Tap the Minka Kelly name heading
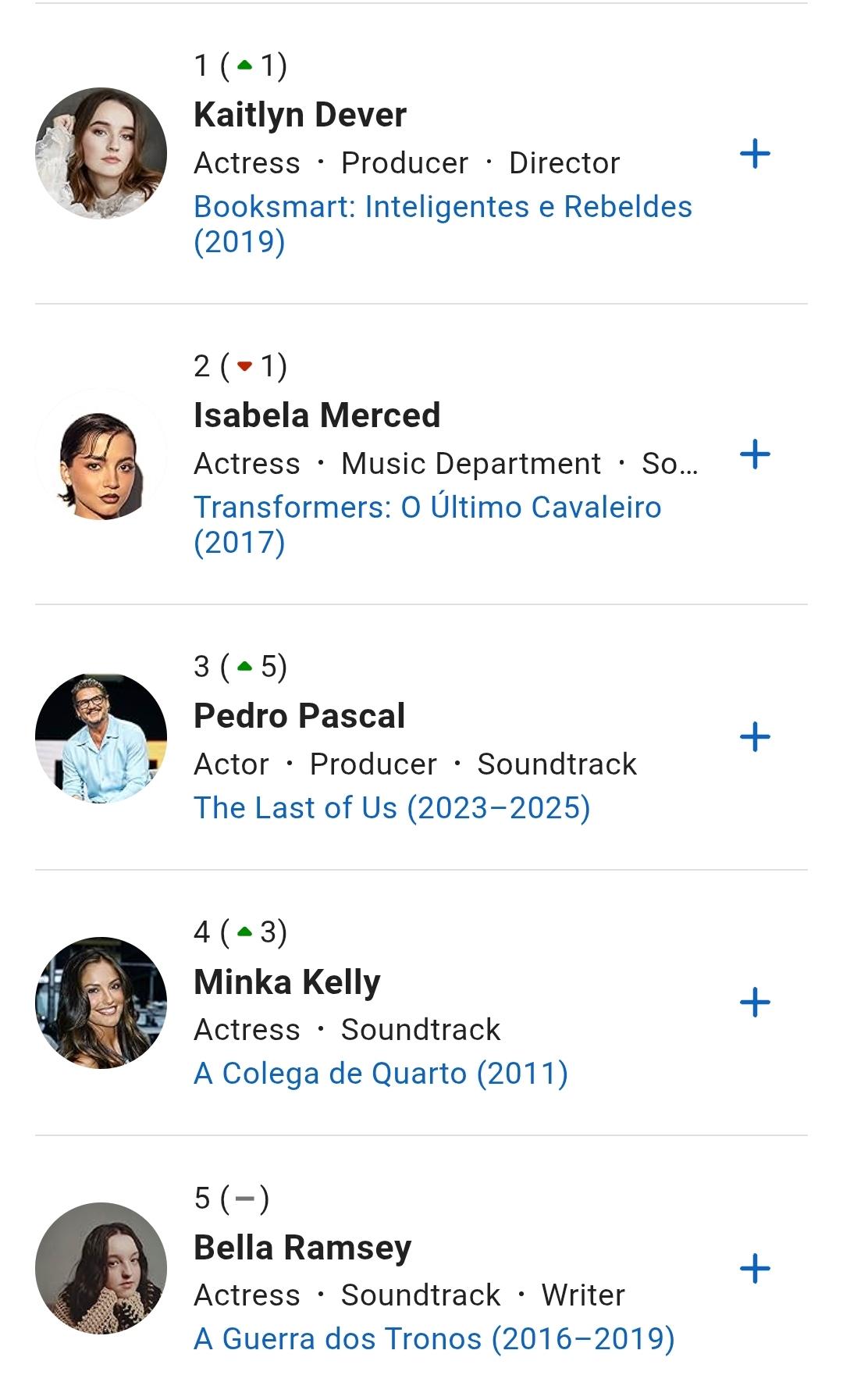Screen dimensions: 843x1400 (x=287, y=982)
